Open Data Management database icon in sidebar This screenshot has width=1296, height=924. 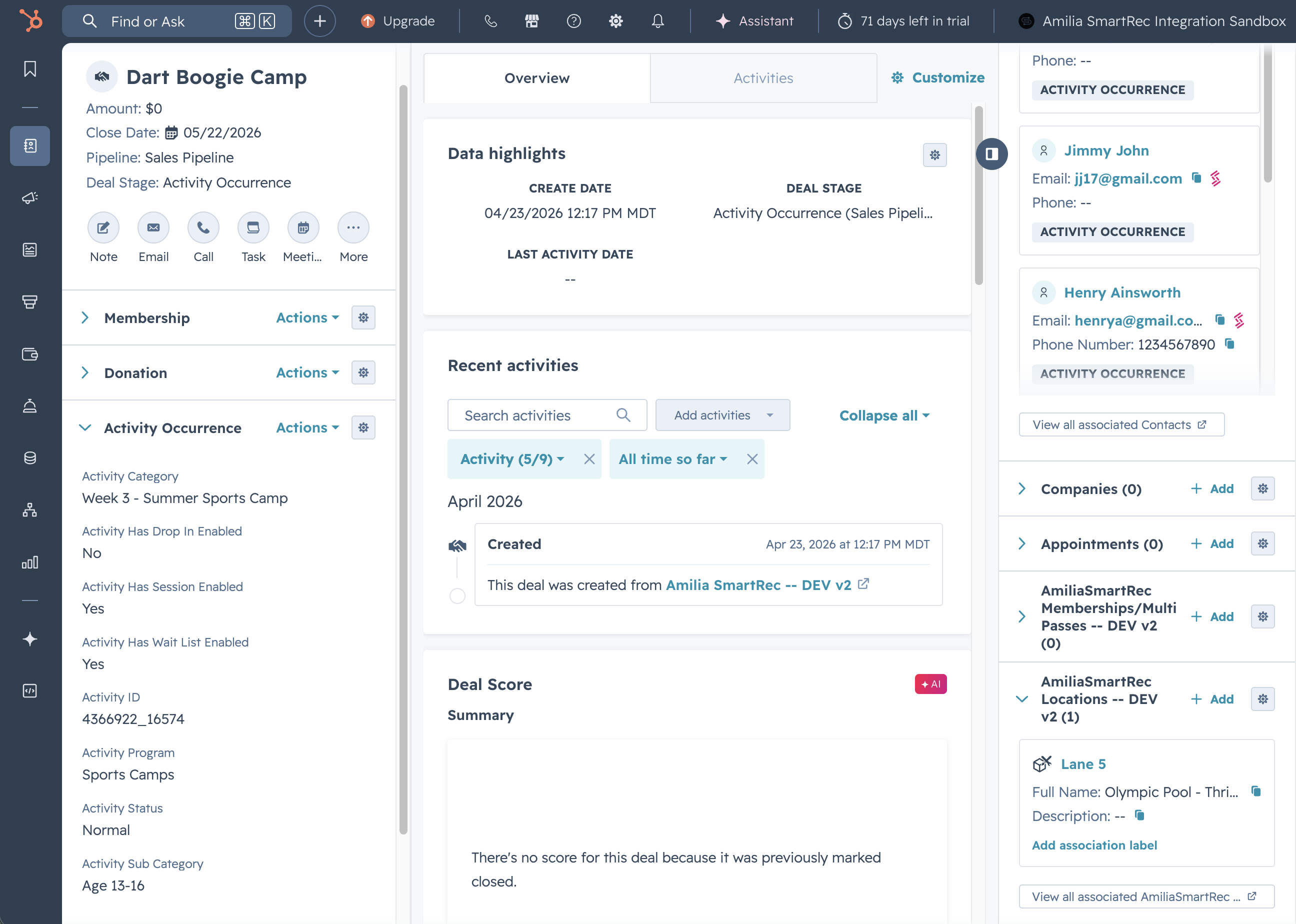coord(30,458)
